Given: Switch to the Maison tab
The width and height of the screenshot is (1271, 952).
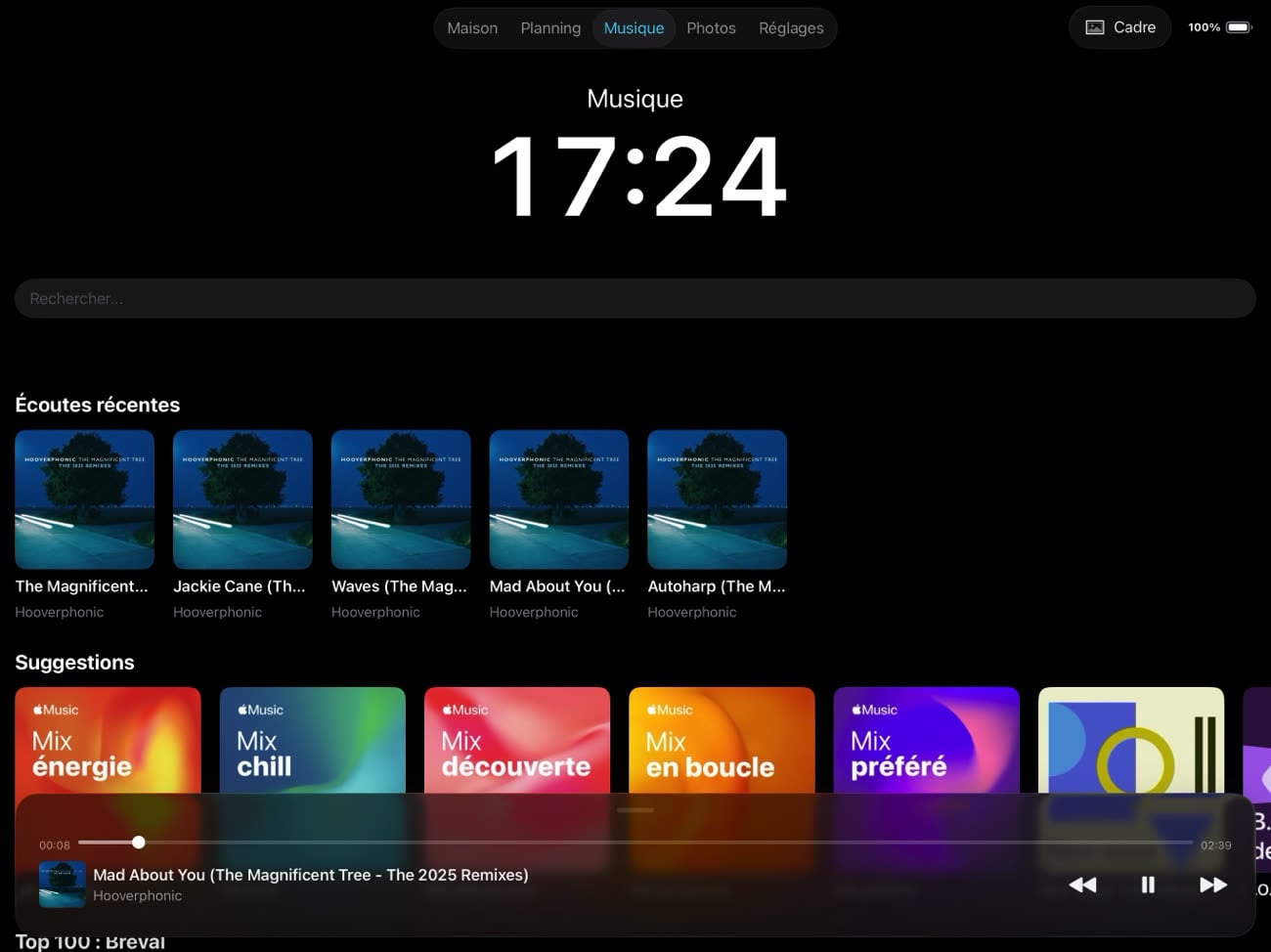Looking at the screenshot, I should (x=472, y=28).
